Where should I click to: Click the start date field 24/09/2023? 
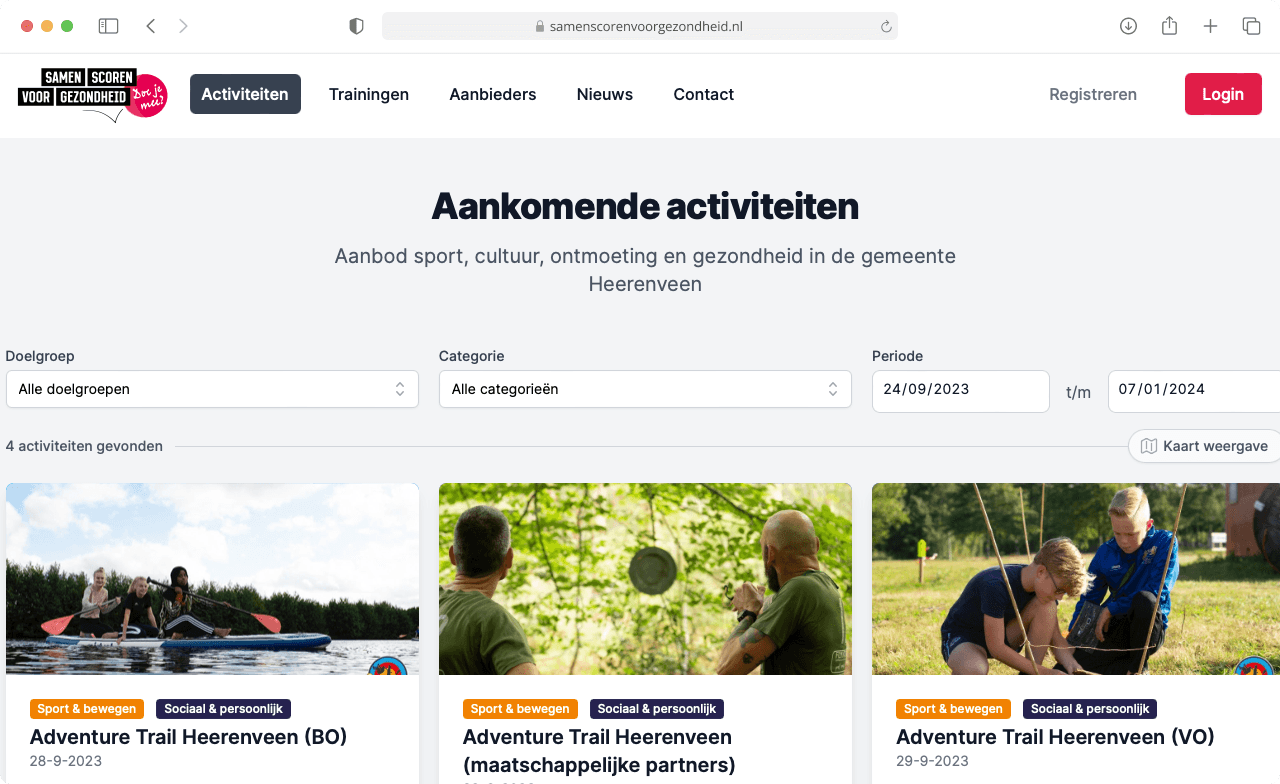pyautogui.click(x=961, y=391)
